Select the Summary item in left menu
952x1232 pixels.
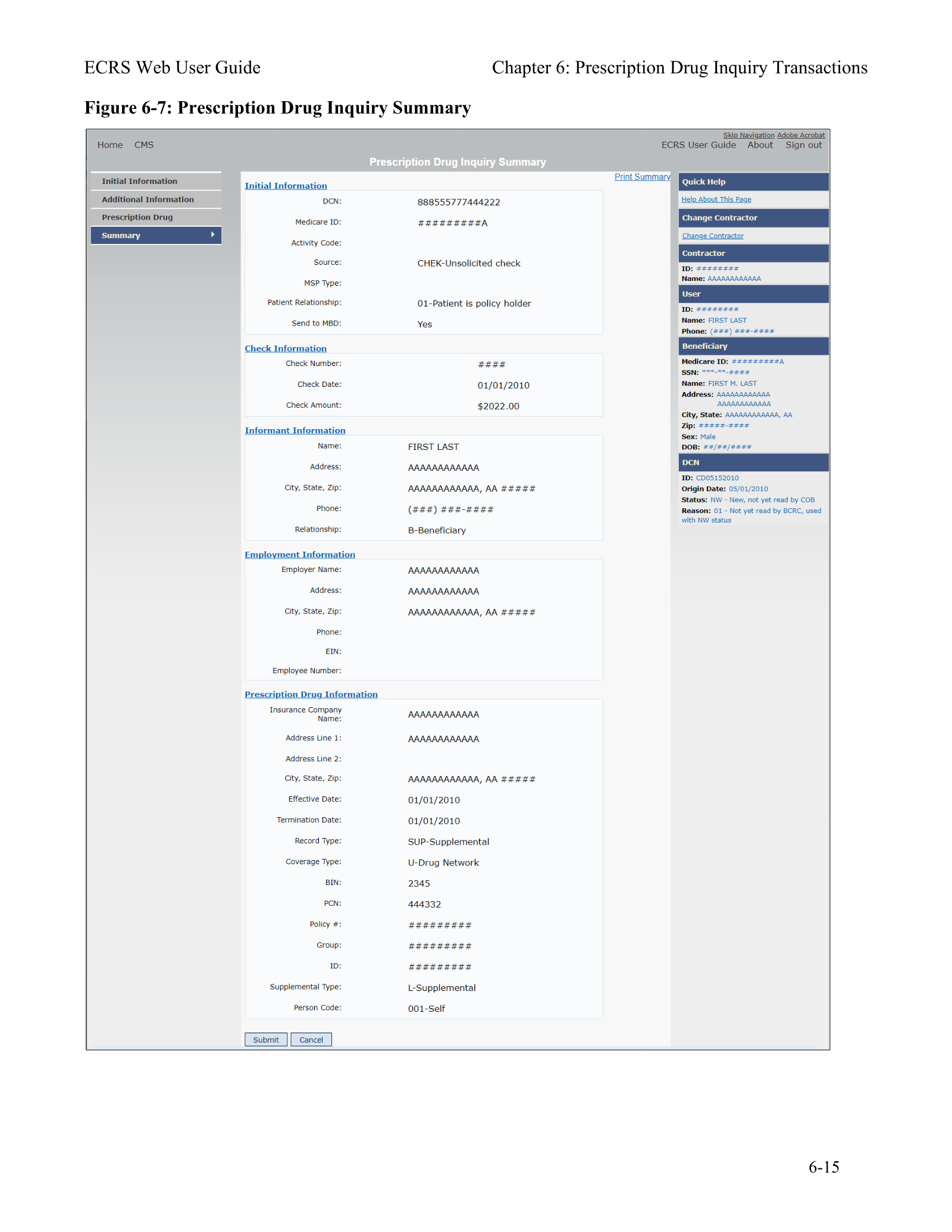[156, 235]
